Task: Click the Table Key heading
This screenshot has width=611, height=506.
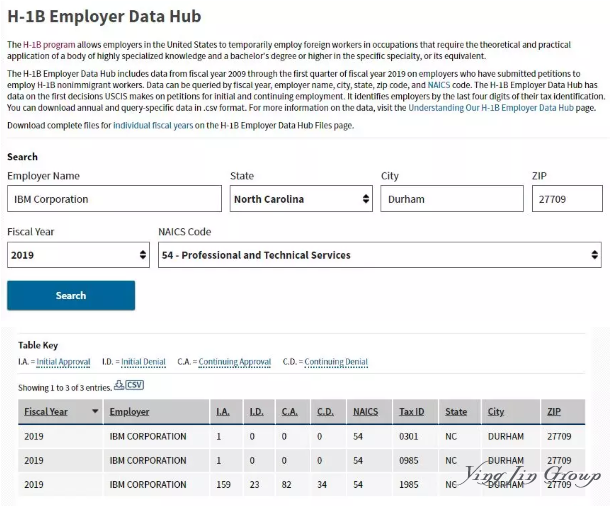Action: [38, 345]
